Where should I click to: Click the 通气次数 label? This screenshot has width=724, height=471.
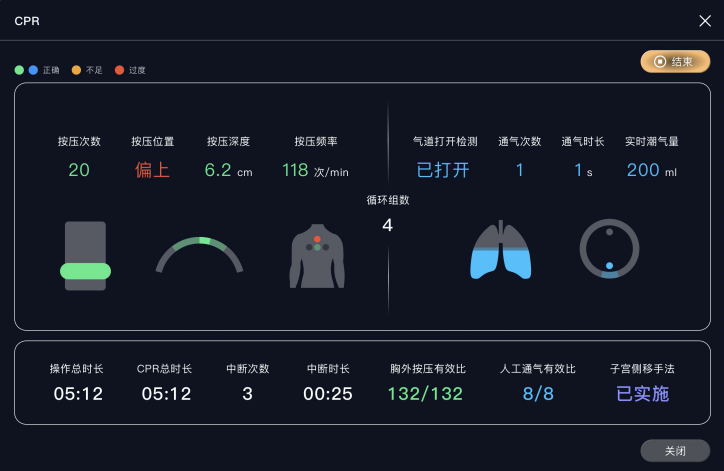[519, 141]
